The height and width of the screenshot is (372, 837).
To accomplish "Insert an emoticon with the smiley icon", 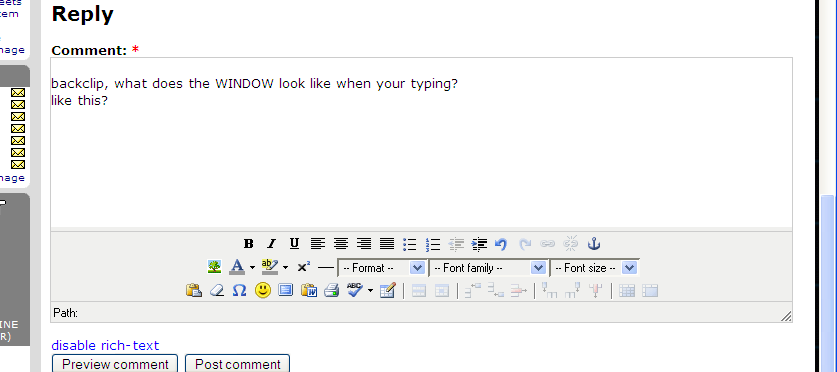I will point(263,290).
